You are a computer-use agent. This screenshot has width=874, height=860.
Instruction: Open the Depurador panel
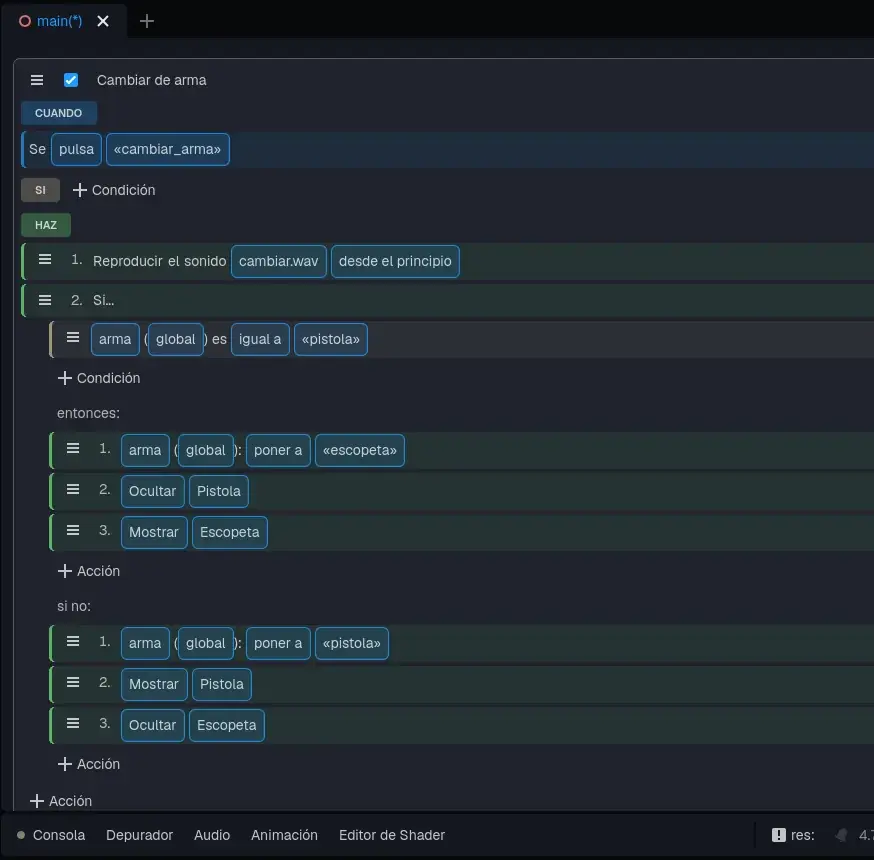[x=139, y=835]
